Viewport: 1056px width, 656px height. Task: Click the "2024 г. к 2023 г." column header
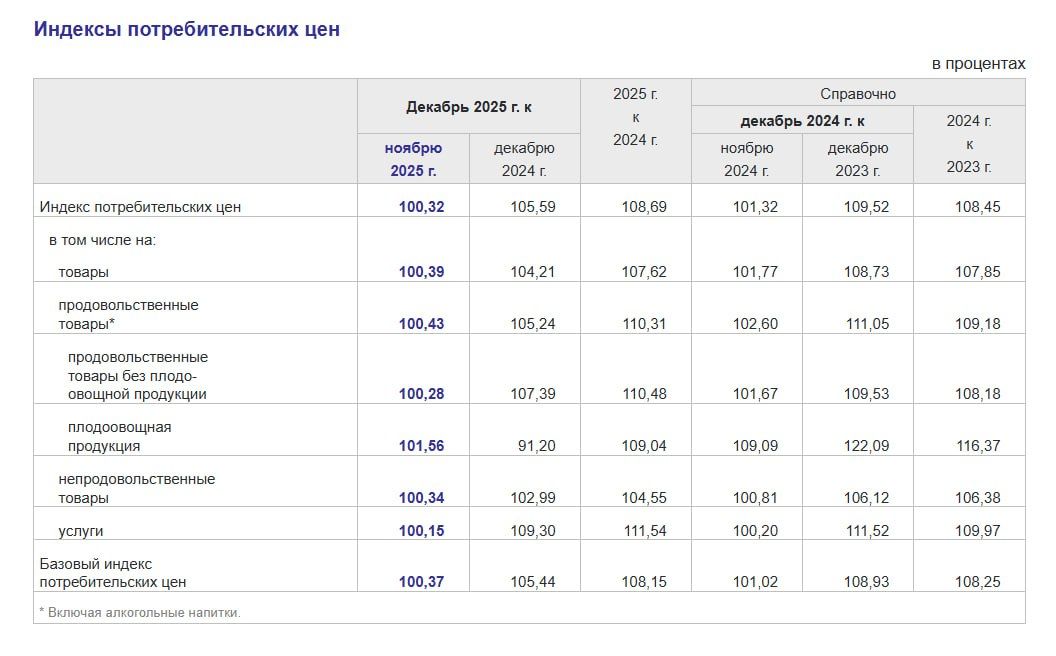tap(968, 144)
